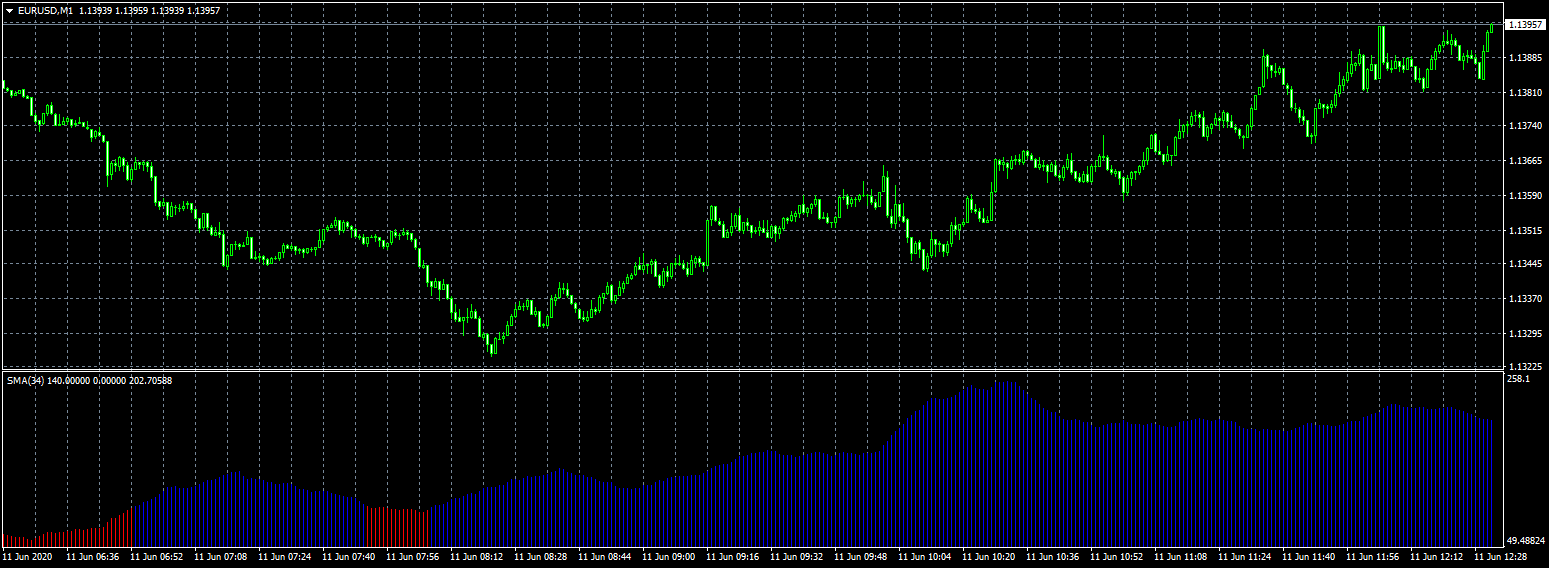Click the OHLC values 1.13939 1.13959 text
1549x568 pixels.
click(115, 10)
